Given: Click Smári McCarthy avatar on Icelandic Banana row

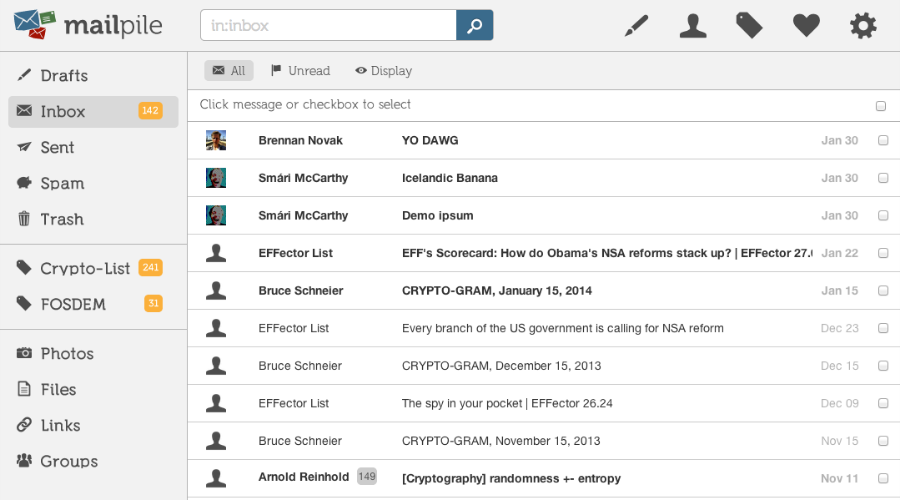Looking at the screenshot, I should (x=216, y=178).
